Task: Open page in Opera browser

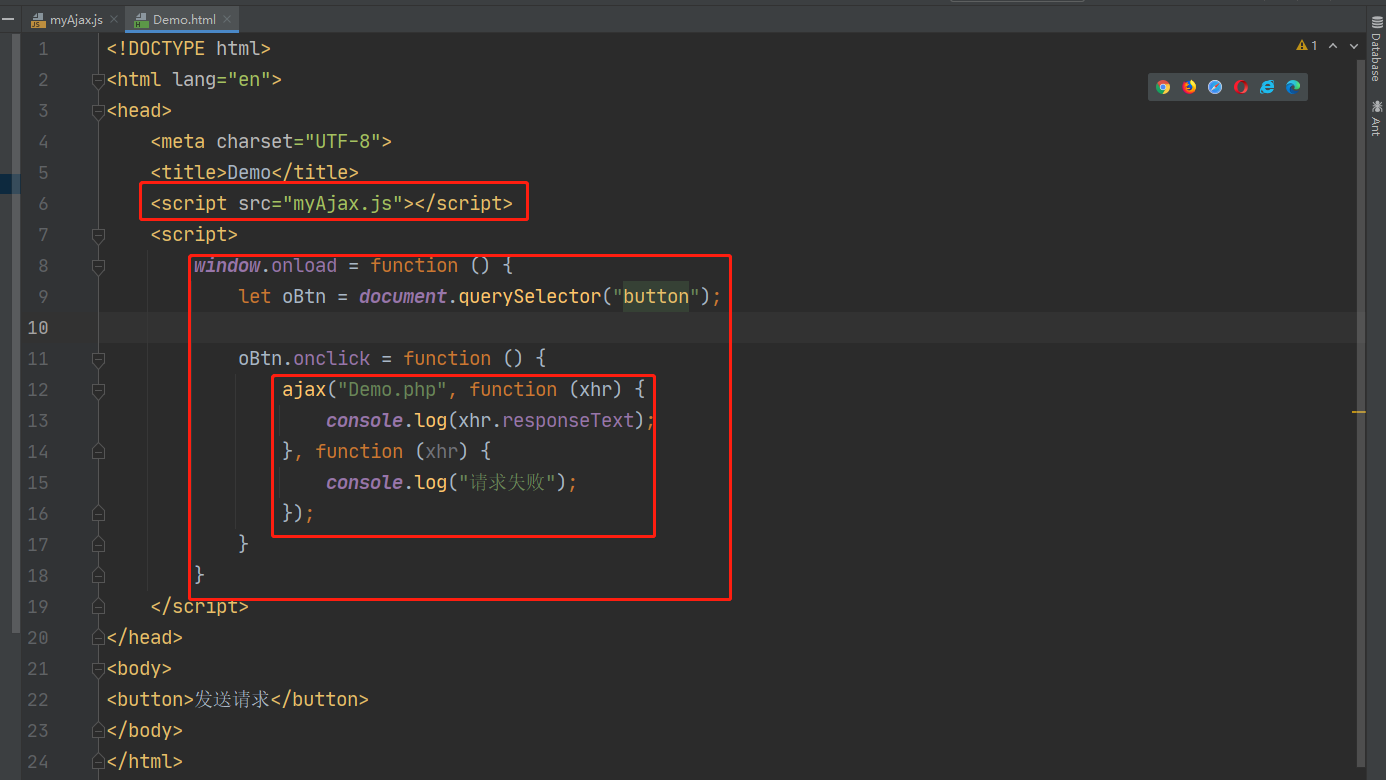Action: 1241,87
